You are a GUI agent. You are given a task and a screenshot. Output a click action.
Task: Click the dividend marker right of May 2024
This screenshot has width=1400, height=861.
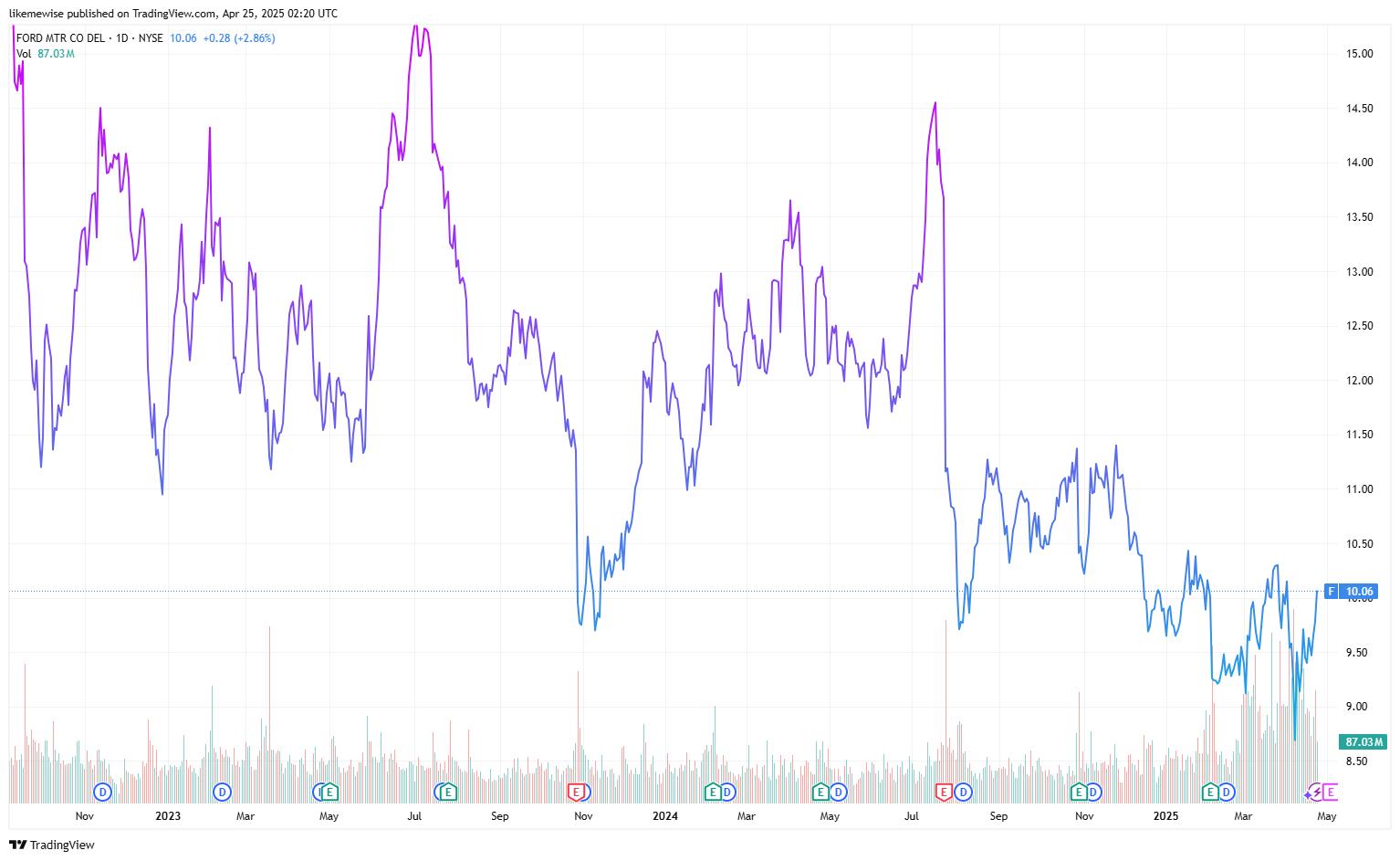tap(838, 792)
